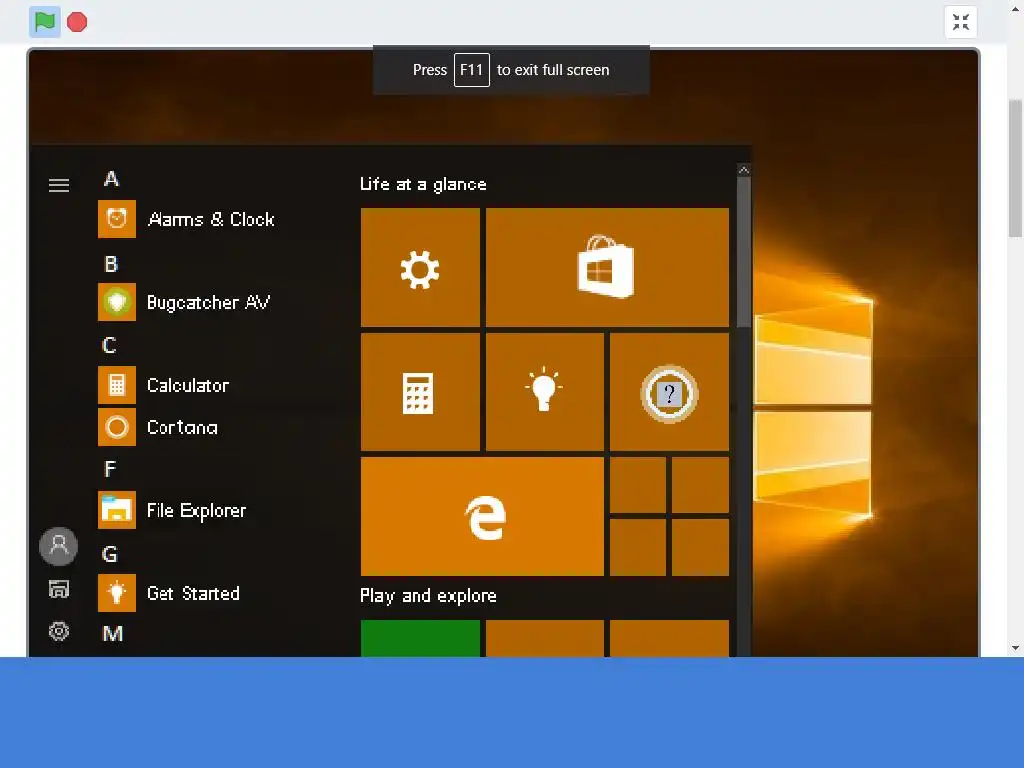This screenshot has width=1024, height=768.
Task: Click the user account avatar icon
Action: tap(58, 546)
